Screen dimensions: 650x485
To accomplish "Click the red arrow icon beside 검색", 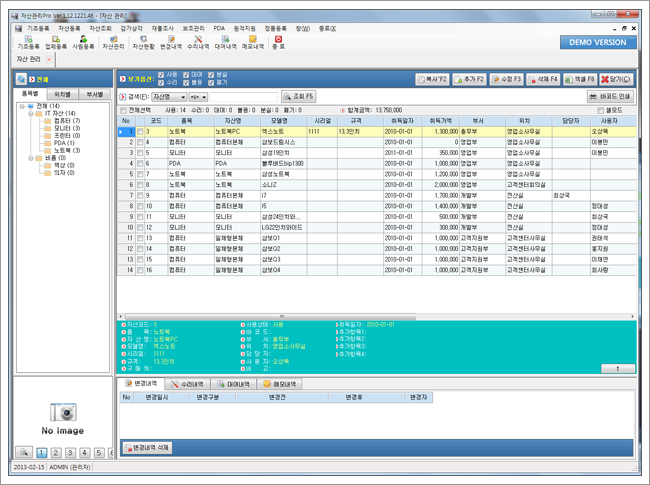I will tap(123, 97).
